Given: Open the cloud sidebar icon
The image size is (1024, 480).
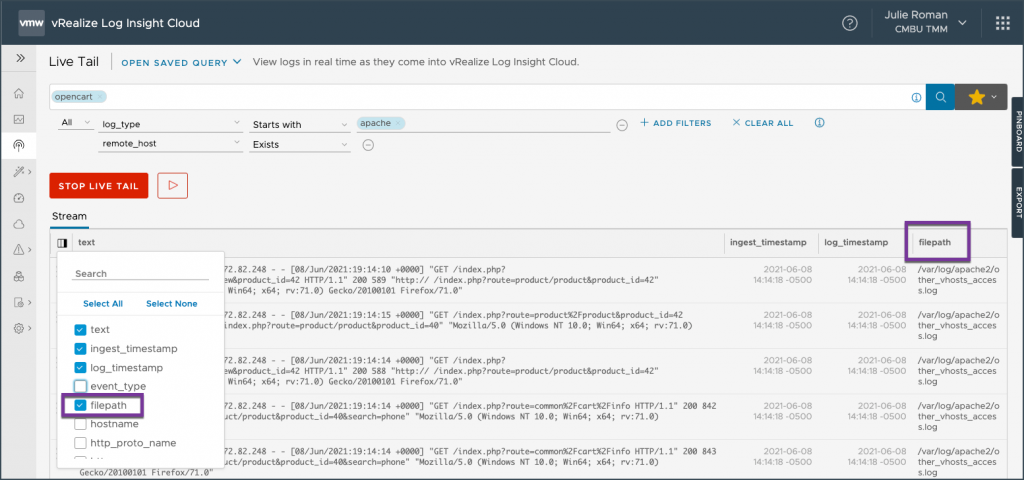Looking at the screenshot, I should 19,224.
